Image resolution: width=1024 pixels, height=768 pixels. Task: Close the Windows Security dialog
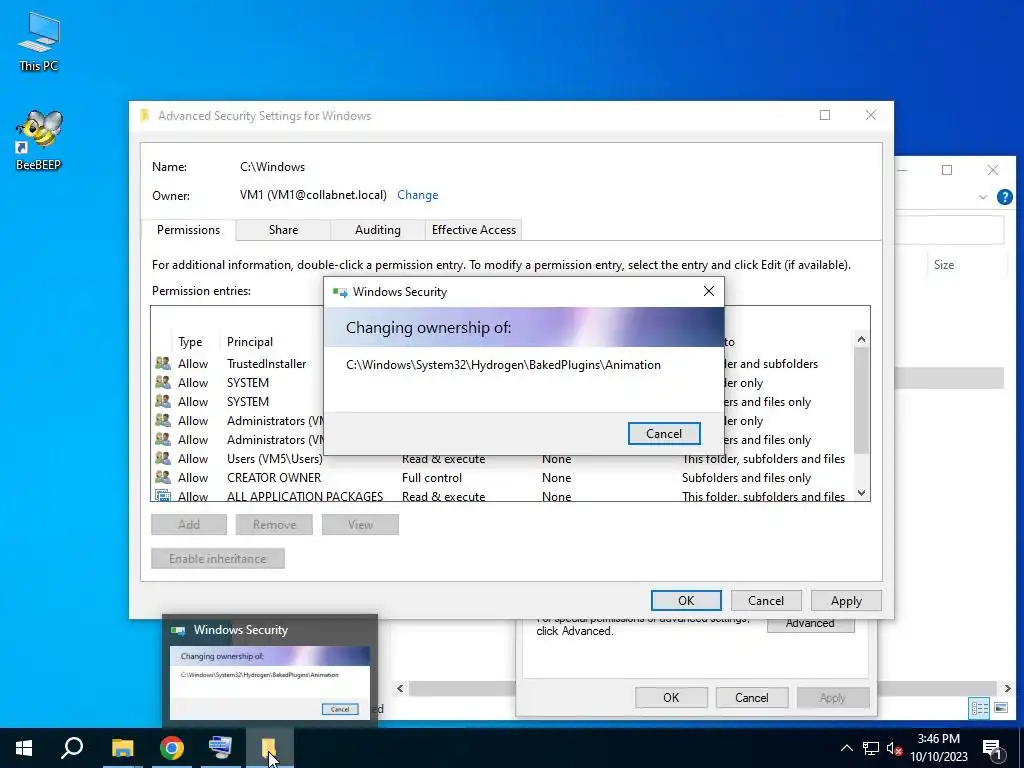tap(709, 291)
